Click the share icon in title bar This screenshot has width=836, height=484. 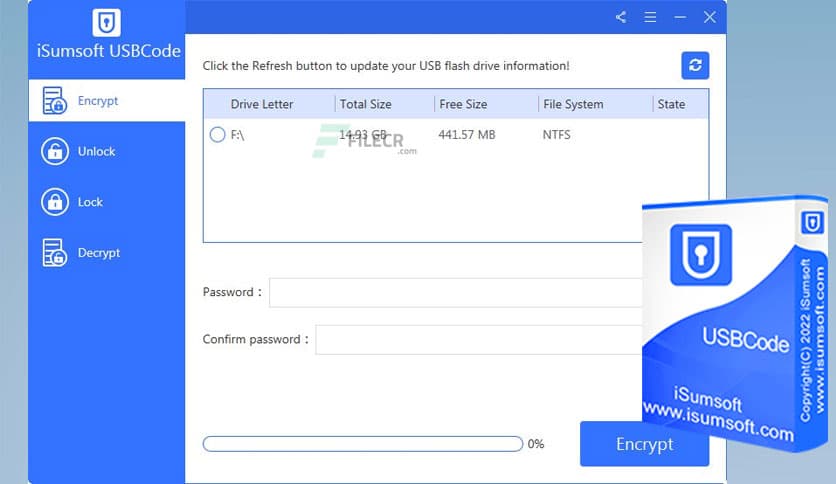621,17
